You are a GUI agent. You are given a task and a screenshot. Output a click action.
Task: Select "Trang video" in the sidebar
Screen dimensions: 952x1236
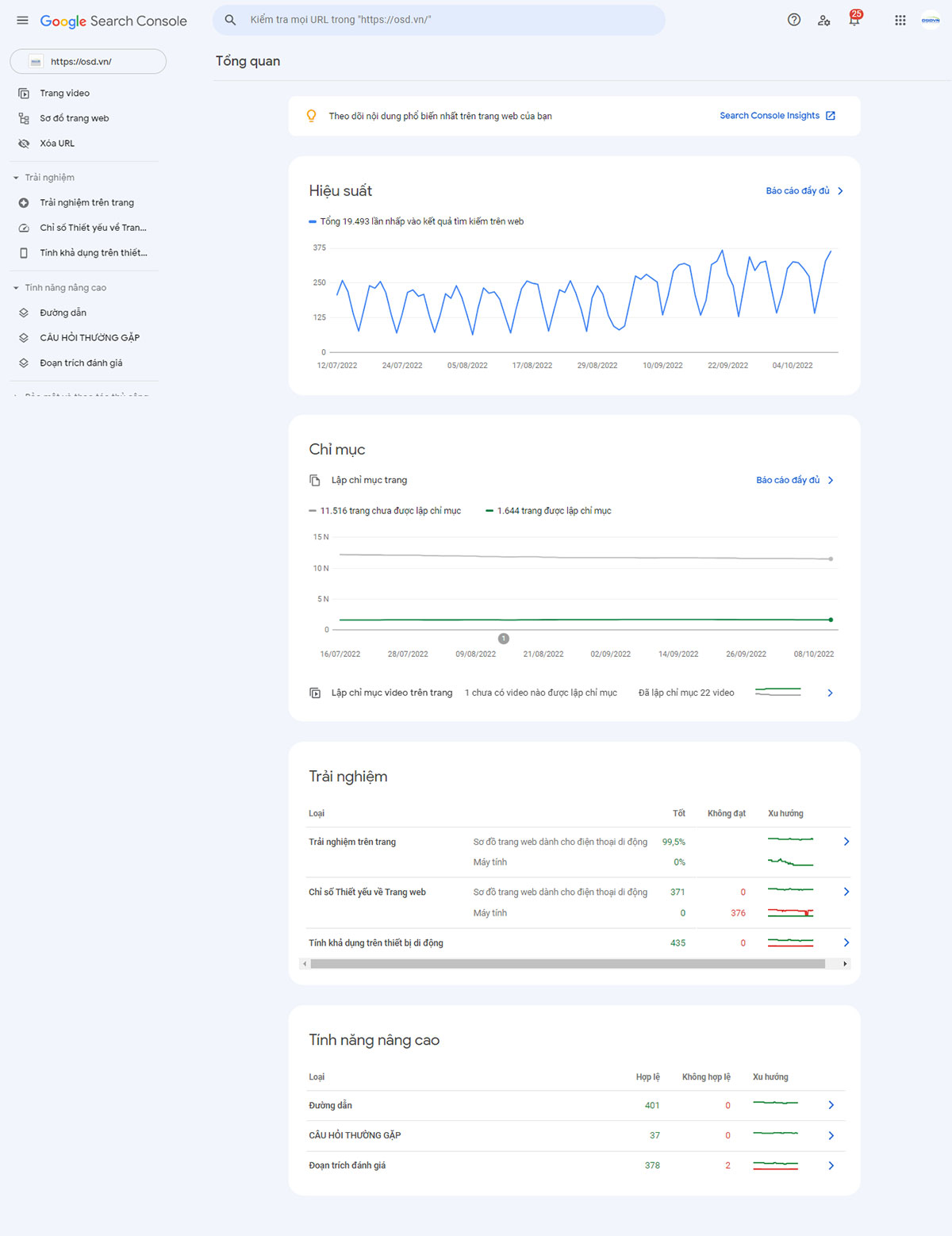click(x=65, y=93)
